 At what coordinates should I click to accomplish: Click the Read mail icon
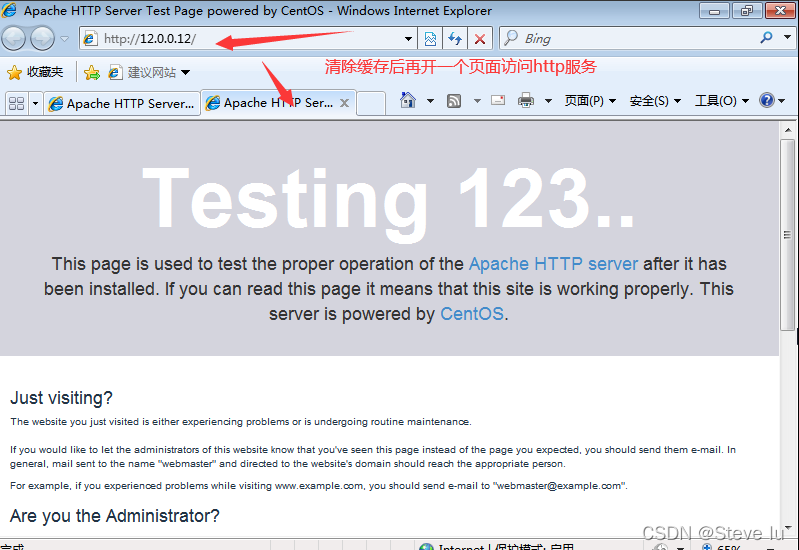pyautogui.click(x=498, y=100)
